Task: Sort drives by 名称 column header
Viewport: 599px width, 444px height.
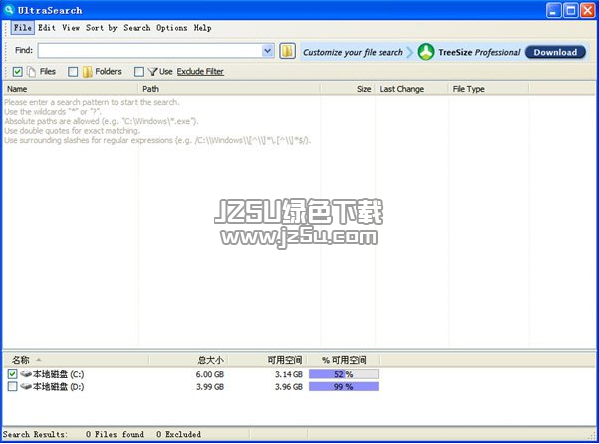Action: pos(76,360)
